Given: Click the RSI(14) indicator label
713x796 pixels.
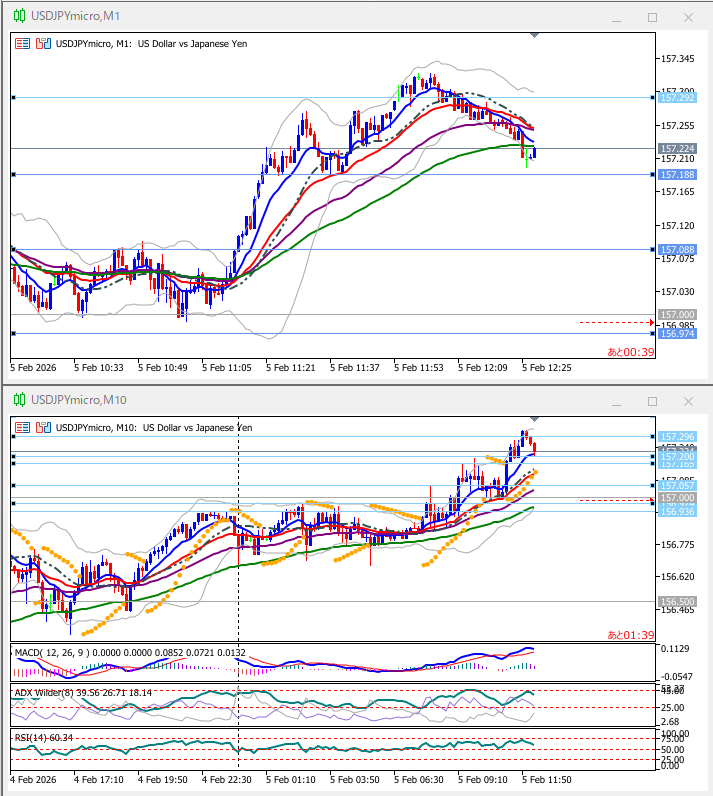Looking at the screenshot, I should [35, 738].
